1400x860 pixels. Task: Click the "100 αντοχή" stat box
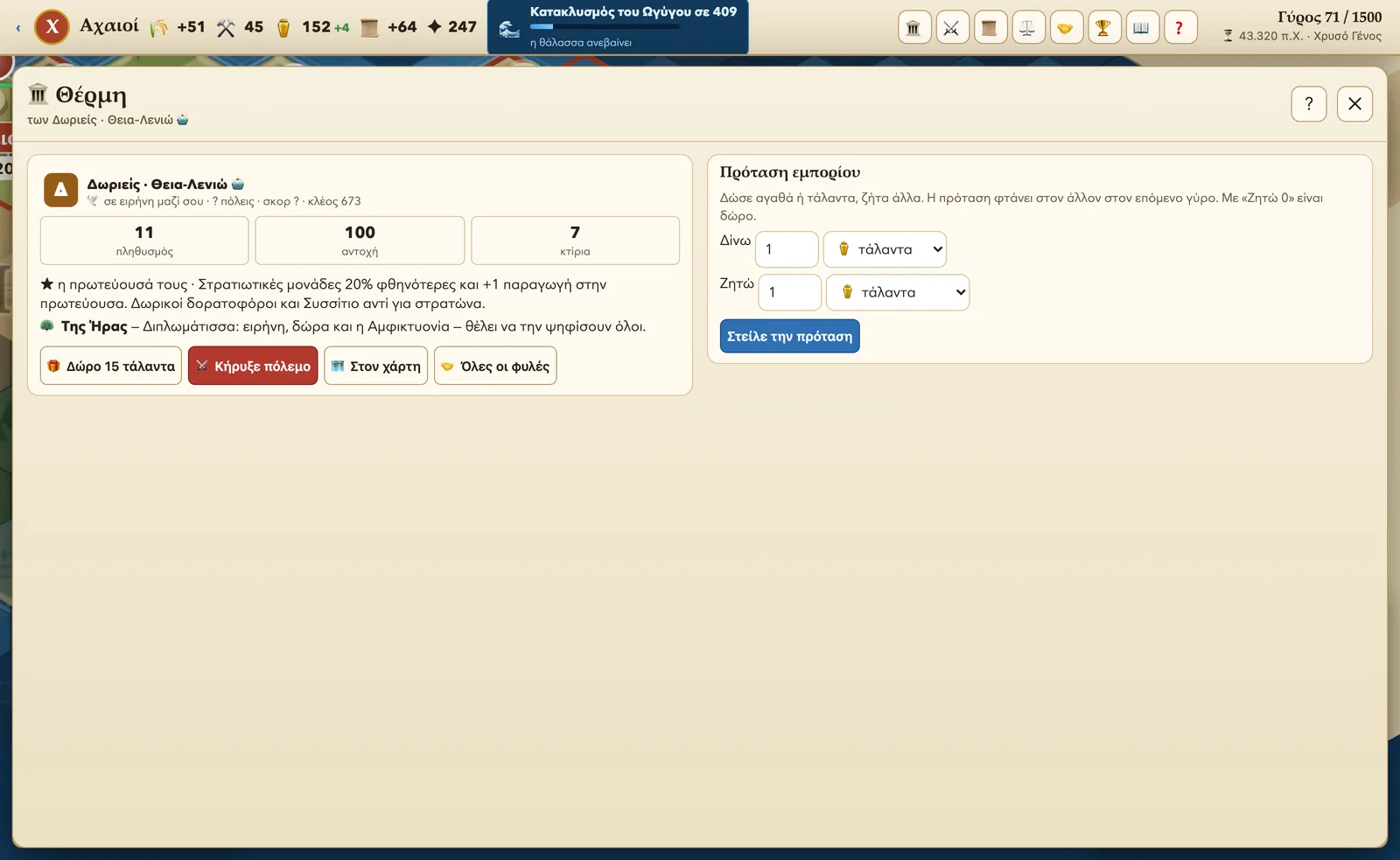[x=360, y=241]
